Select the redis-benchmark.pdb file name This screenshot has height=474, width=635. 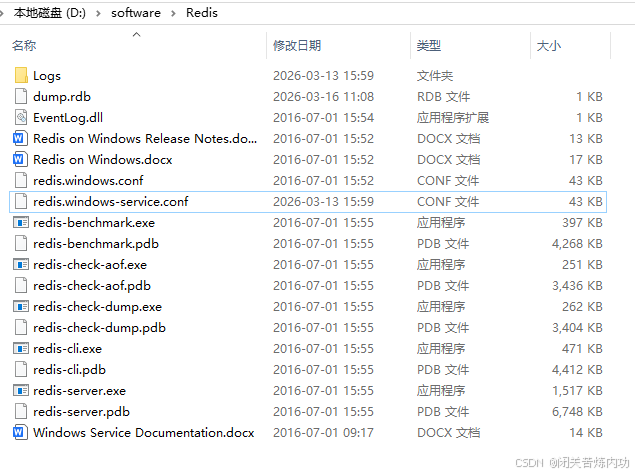[x=96, y=244]
